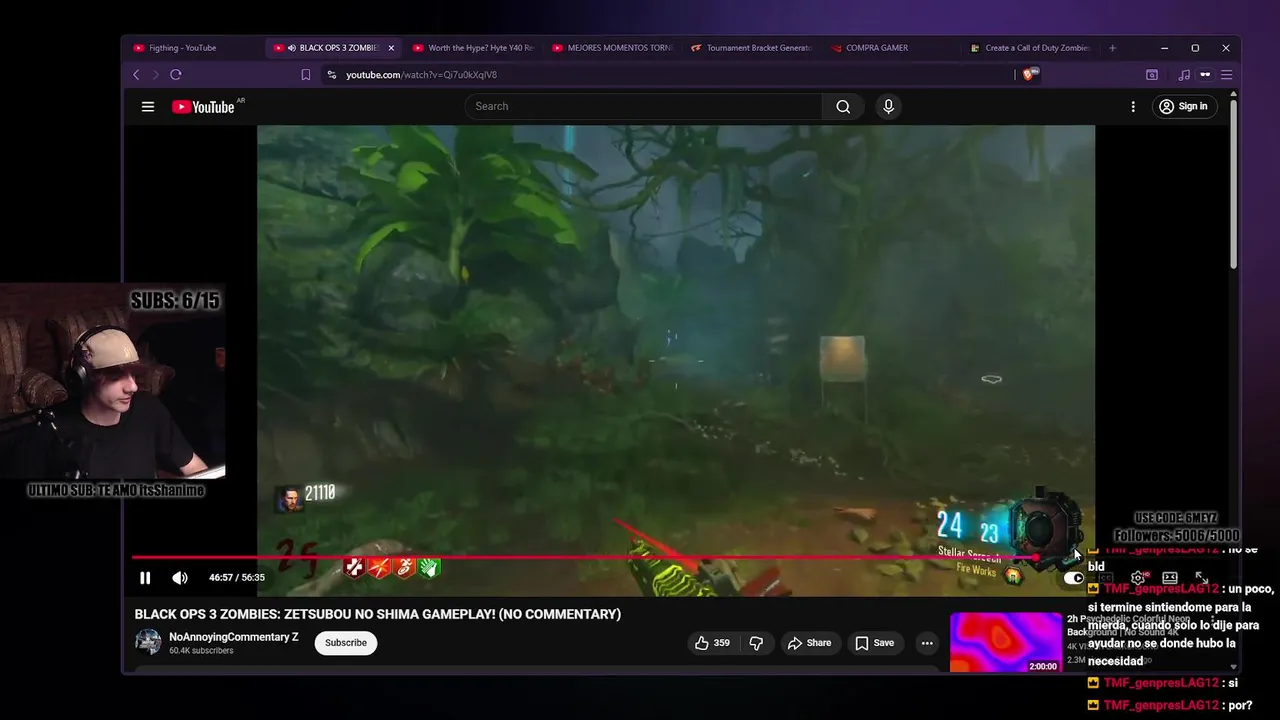Dislike the video
This screenshot has width=1280, height=720.
coord(756,643)
